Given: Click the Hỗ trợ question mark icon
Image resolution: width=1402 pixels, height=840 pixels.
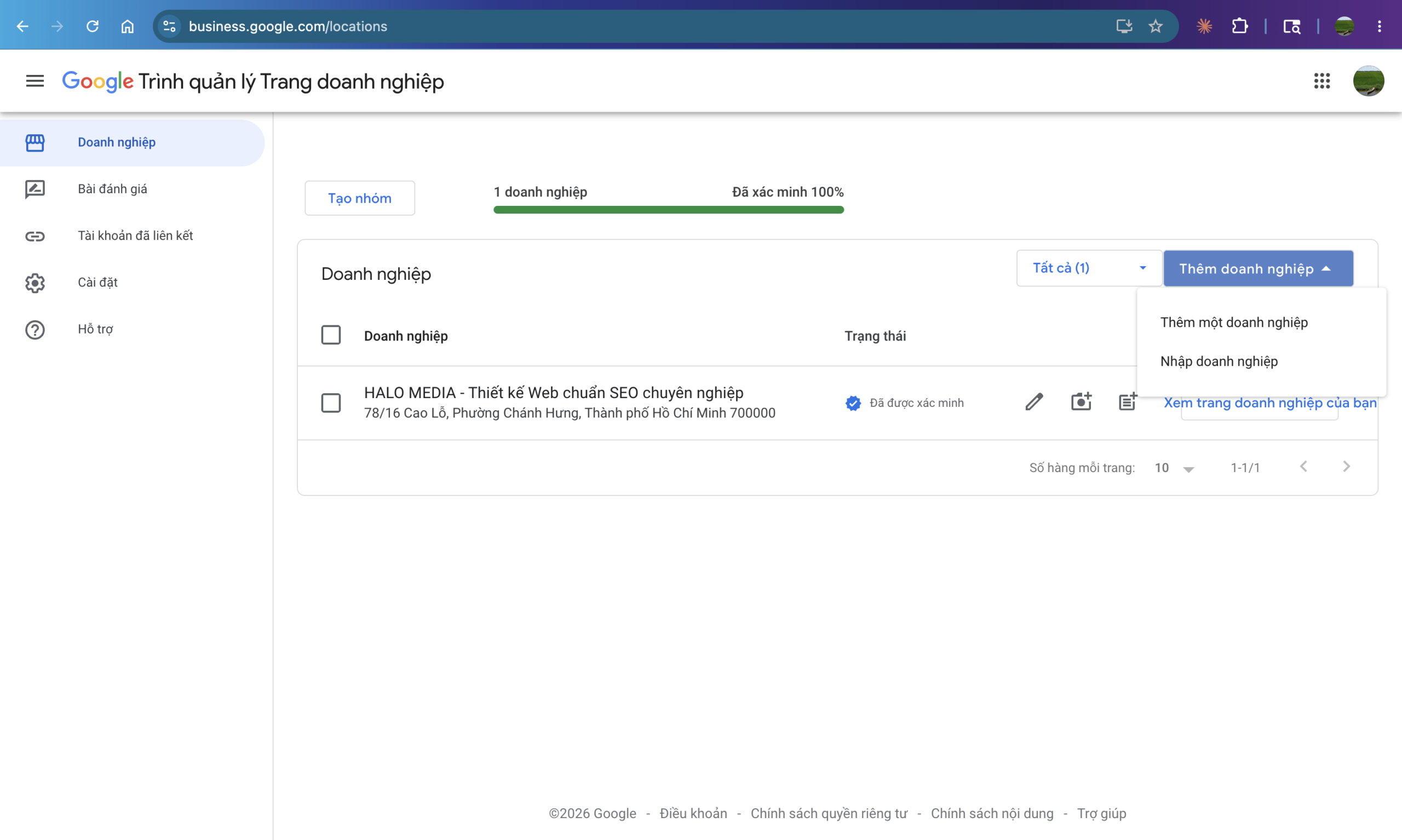Looking at the screenshot, I should coord(35,330).
